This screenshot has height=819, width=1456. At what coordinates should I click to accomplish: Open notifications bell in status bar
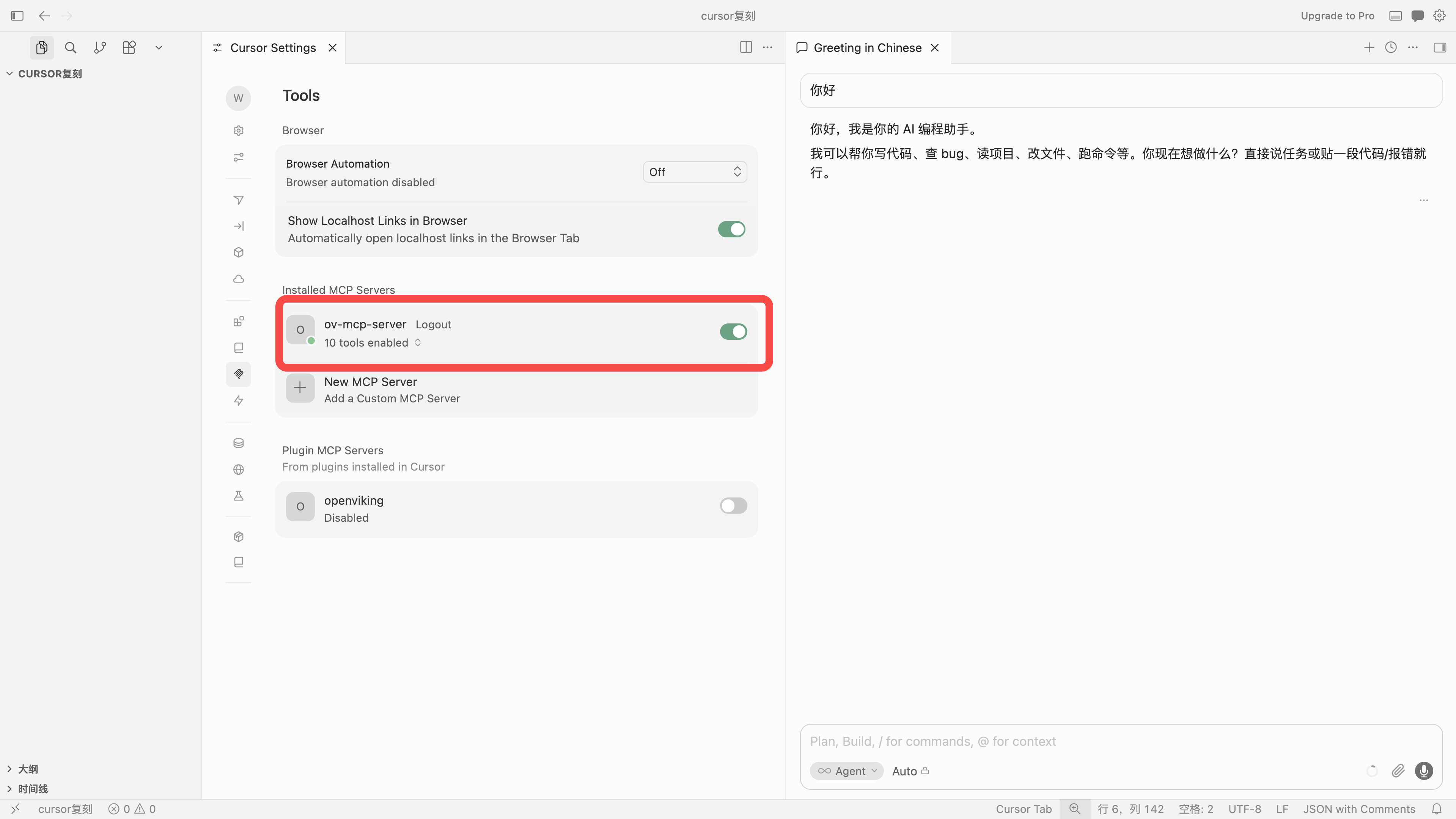[x=1437, y=809]
